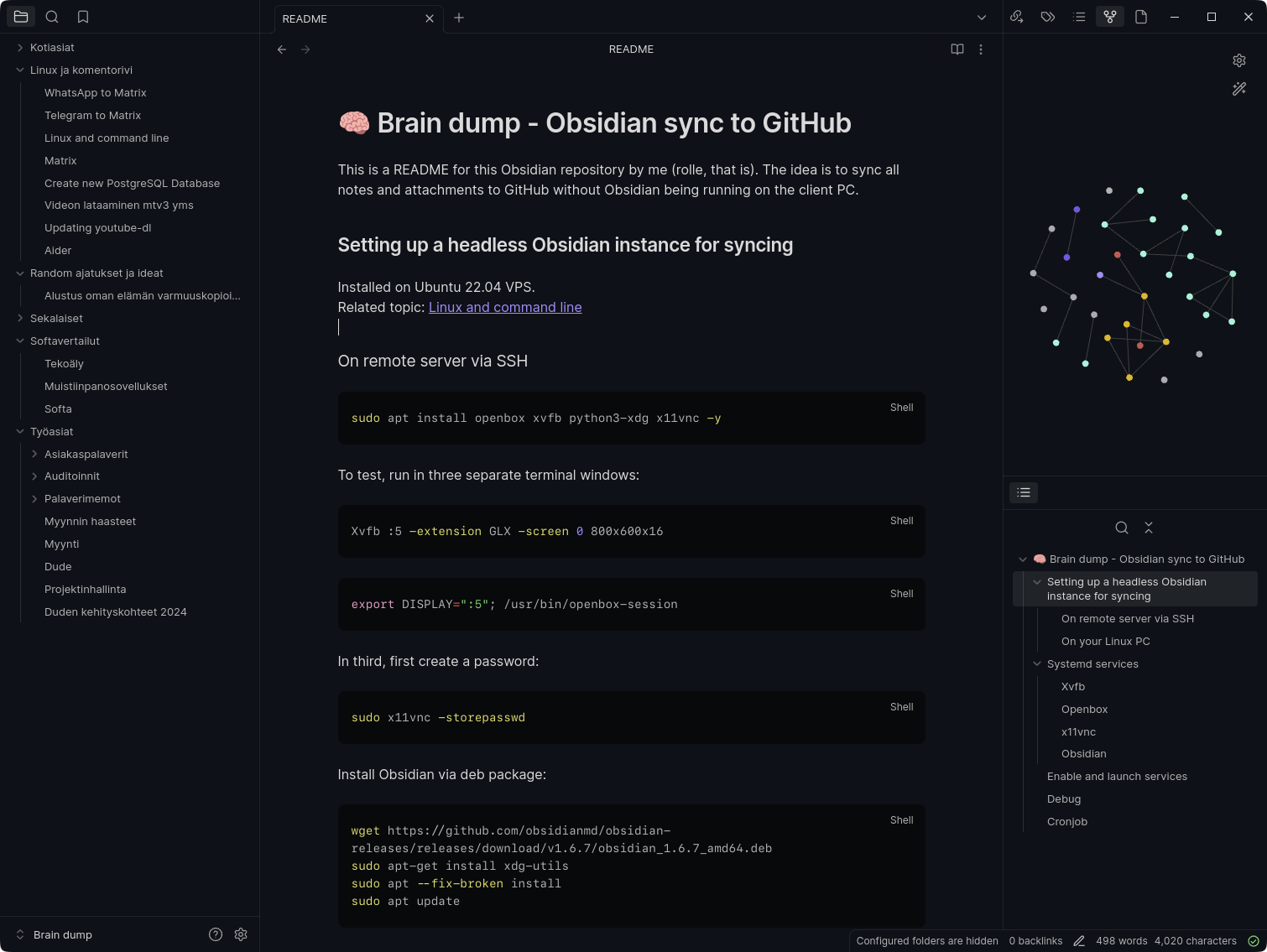Navigate back with the left arrow
This screenshot has width=1267, height=952.
pyautogui.click(x=282, y=49)
